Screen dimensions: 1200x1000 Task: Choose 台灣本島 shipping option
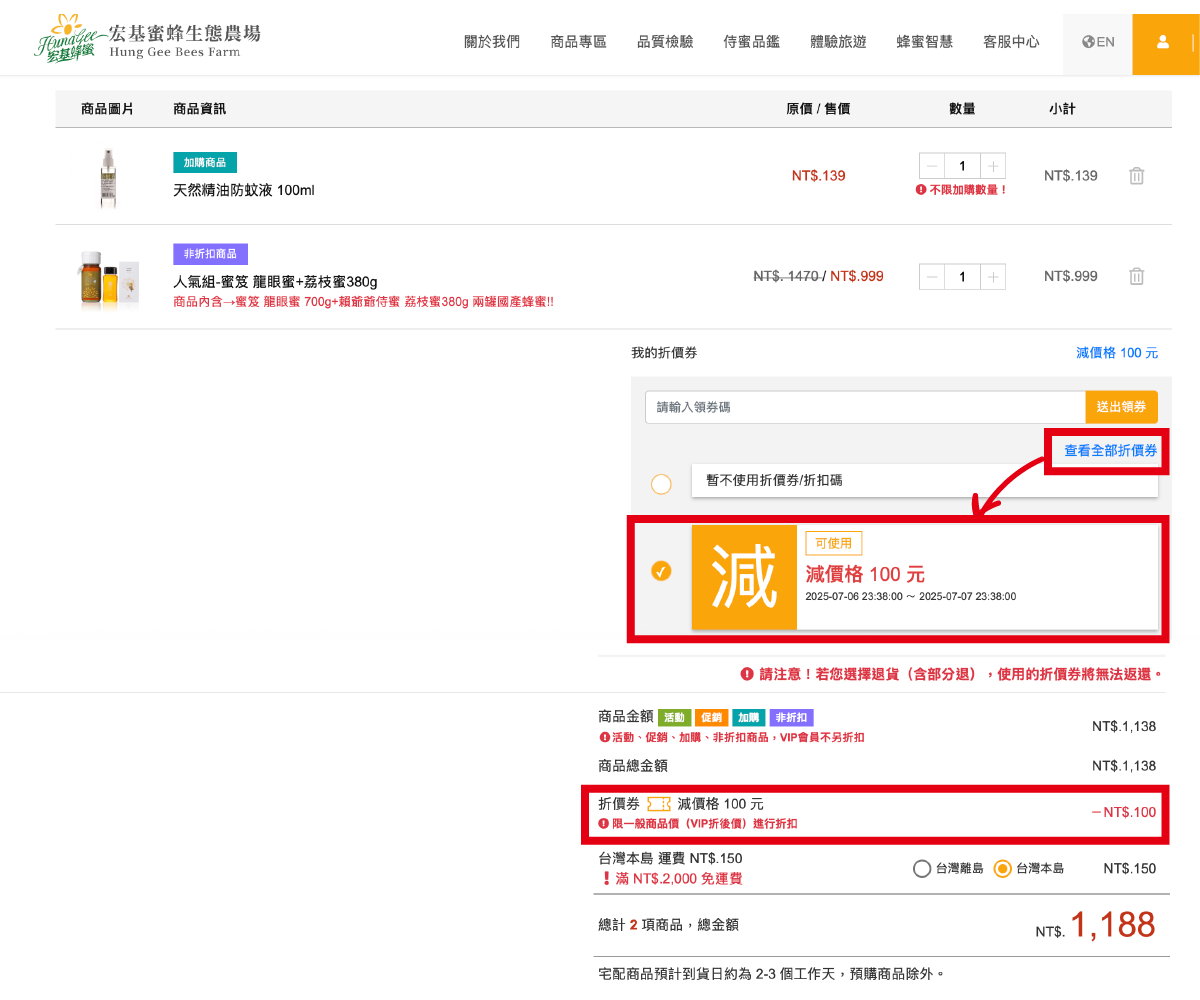click(1003, 869)
